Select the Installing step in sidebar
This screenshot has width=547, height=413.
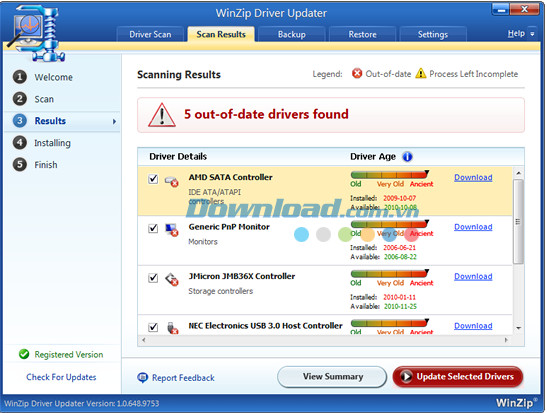(52, 143)
